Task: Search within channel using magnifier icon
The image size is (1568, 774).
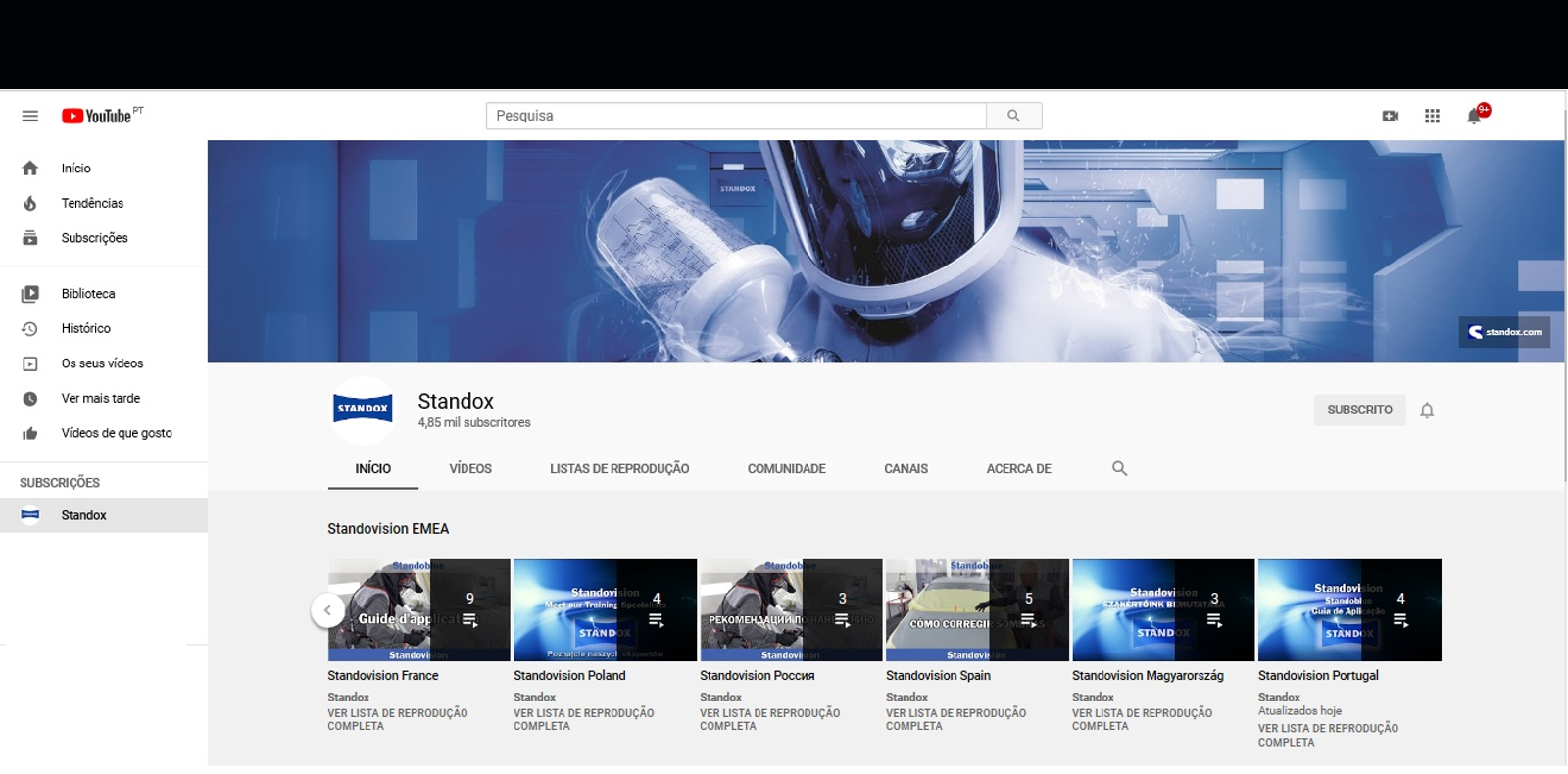Action: point(1119,469)
